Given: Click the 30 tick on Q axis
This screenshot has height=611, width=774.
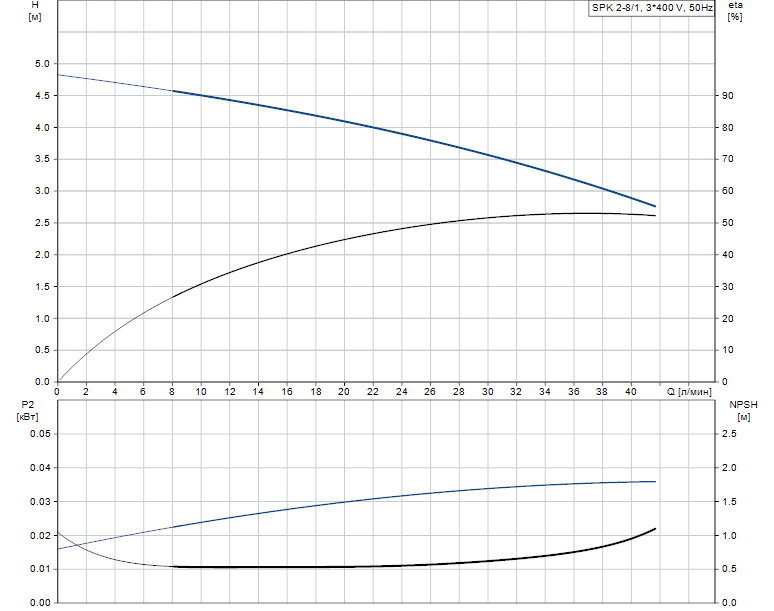Looking at the screenshot, I should click(x=487, y=392).
